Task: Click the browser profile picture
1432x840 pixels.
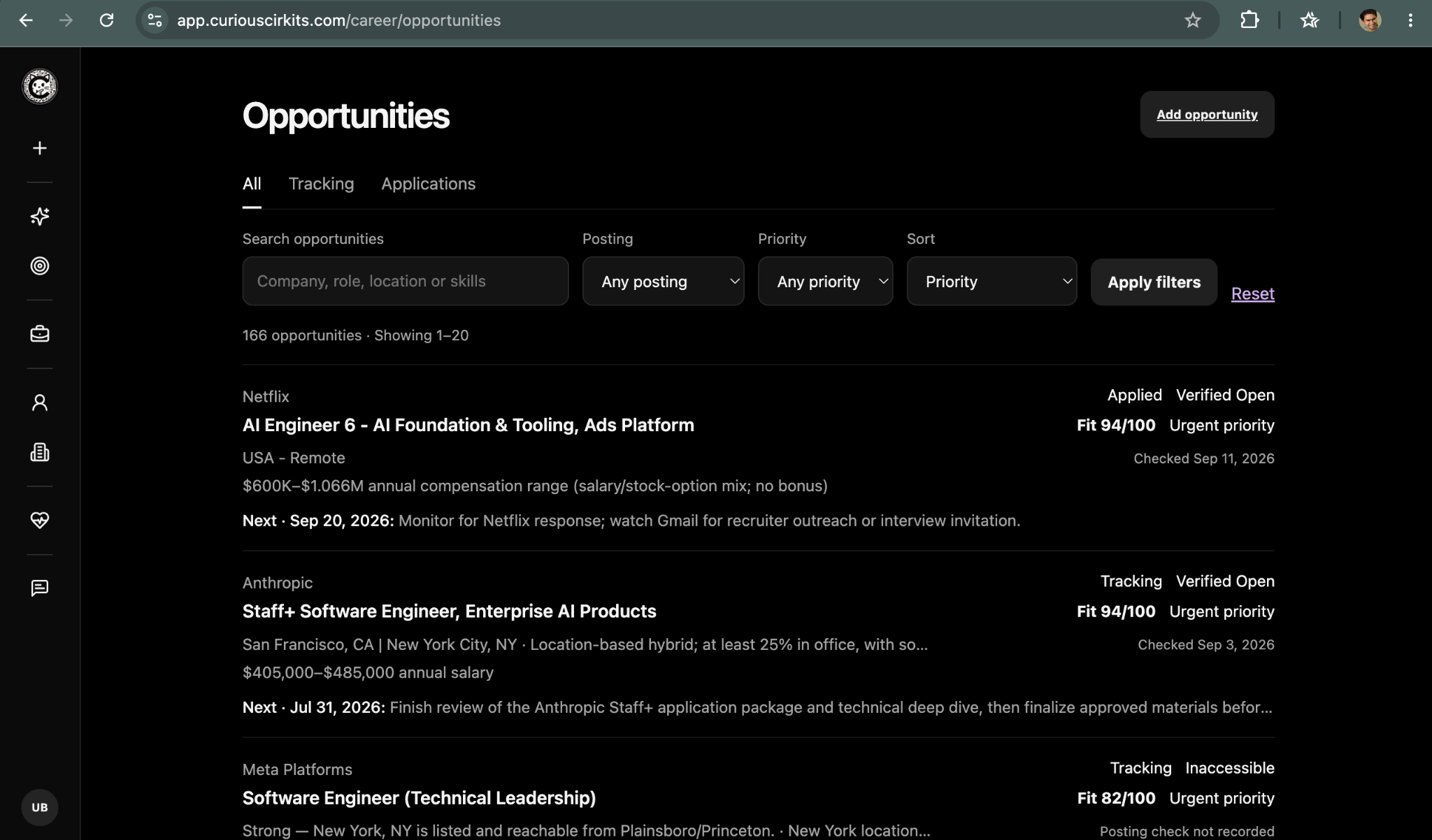Action: coord(1370,20)
